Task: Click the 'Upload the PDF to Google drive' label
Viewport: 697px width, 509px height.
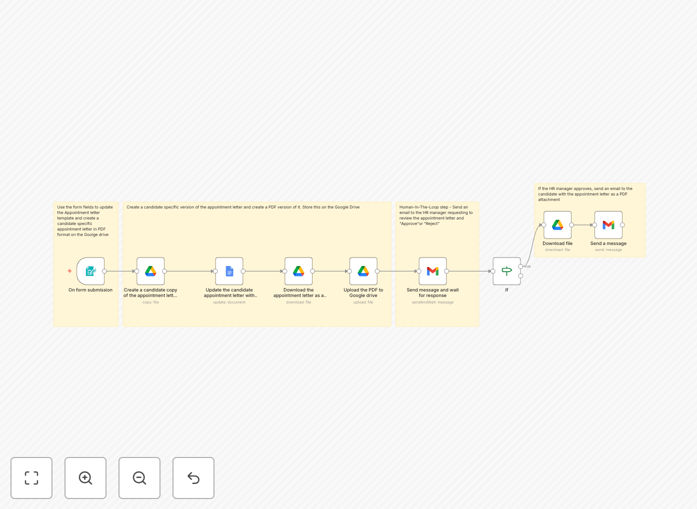Action: [x=363, y=293]
